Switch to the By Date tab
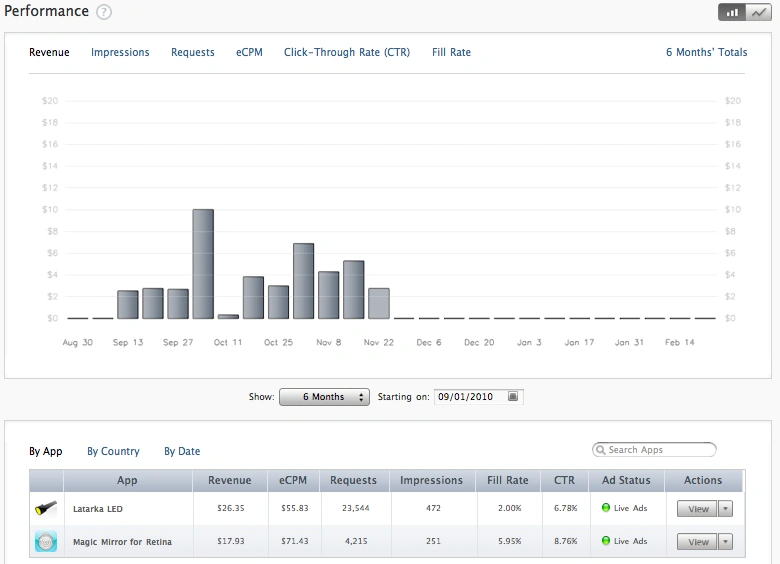 [182, 451]
